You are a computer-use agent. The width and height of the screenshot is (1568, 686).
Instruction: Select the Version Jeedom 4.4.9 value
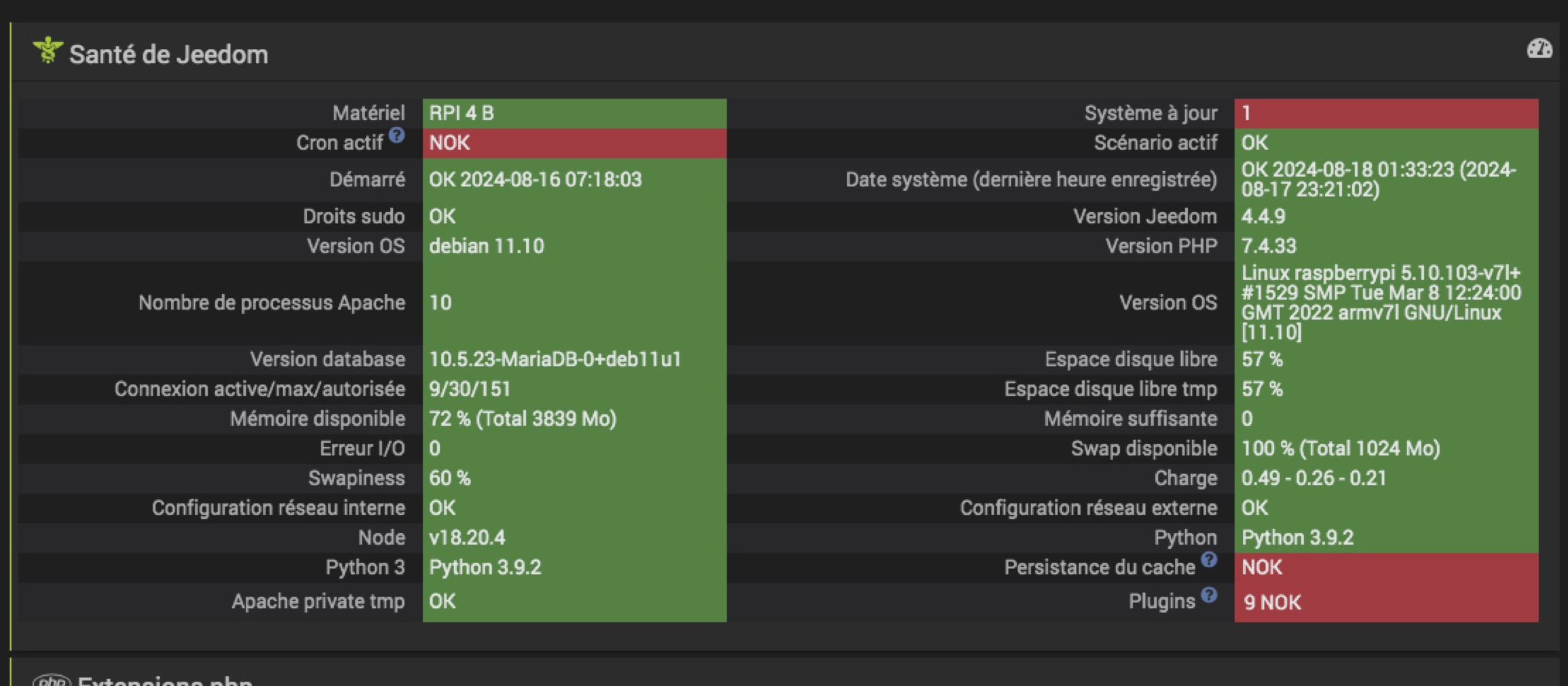(x=1263, y=217)
